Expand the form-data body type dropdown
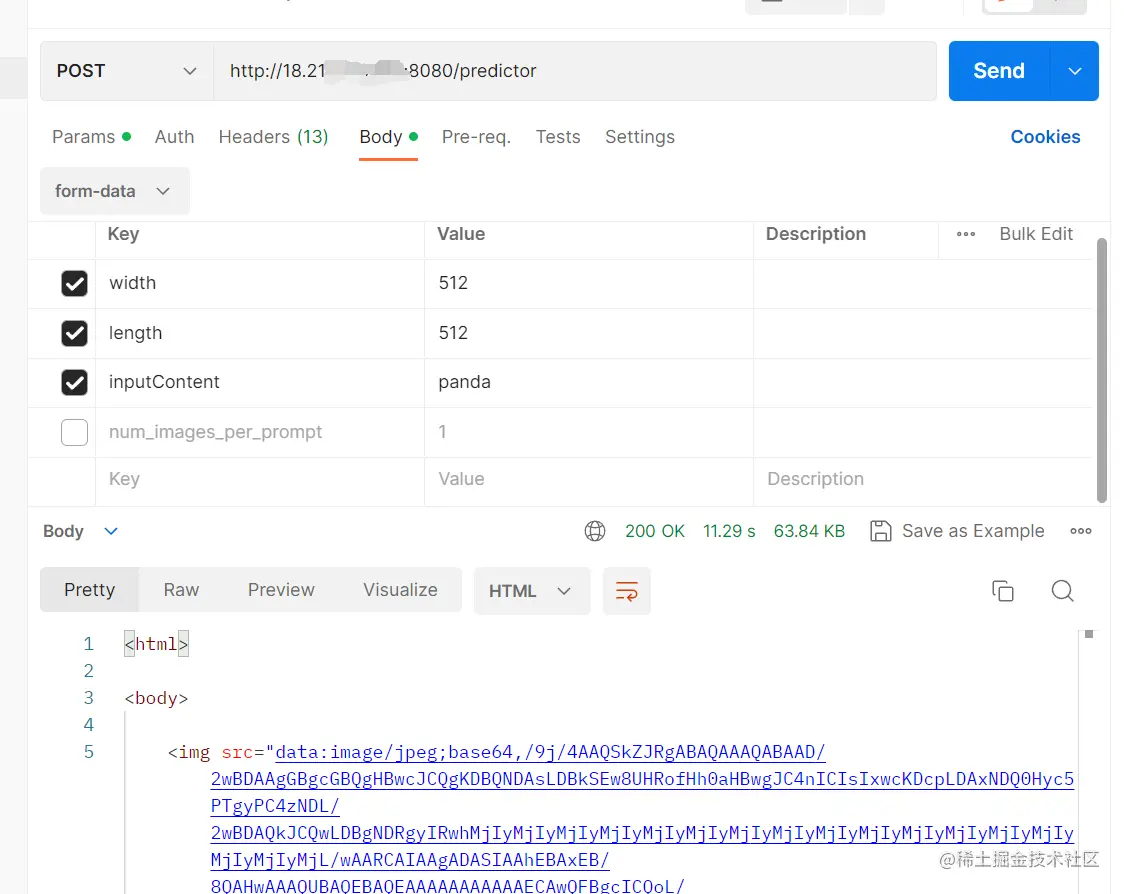1124x894 pixels. click(x=115, y=191)
